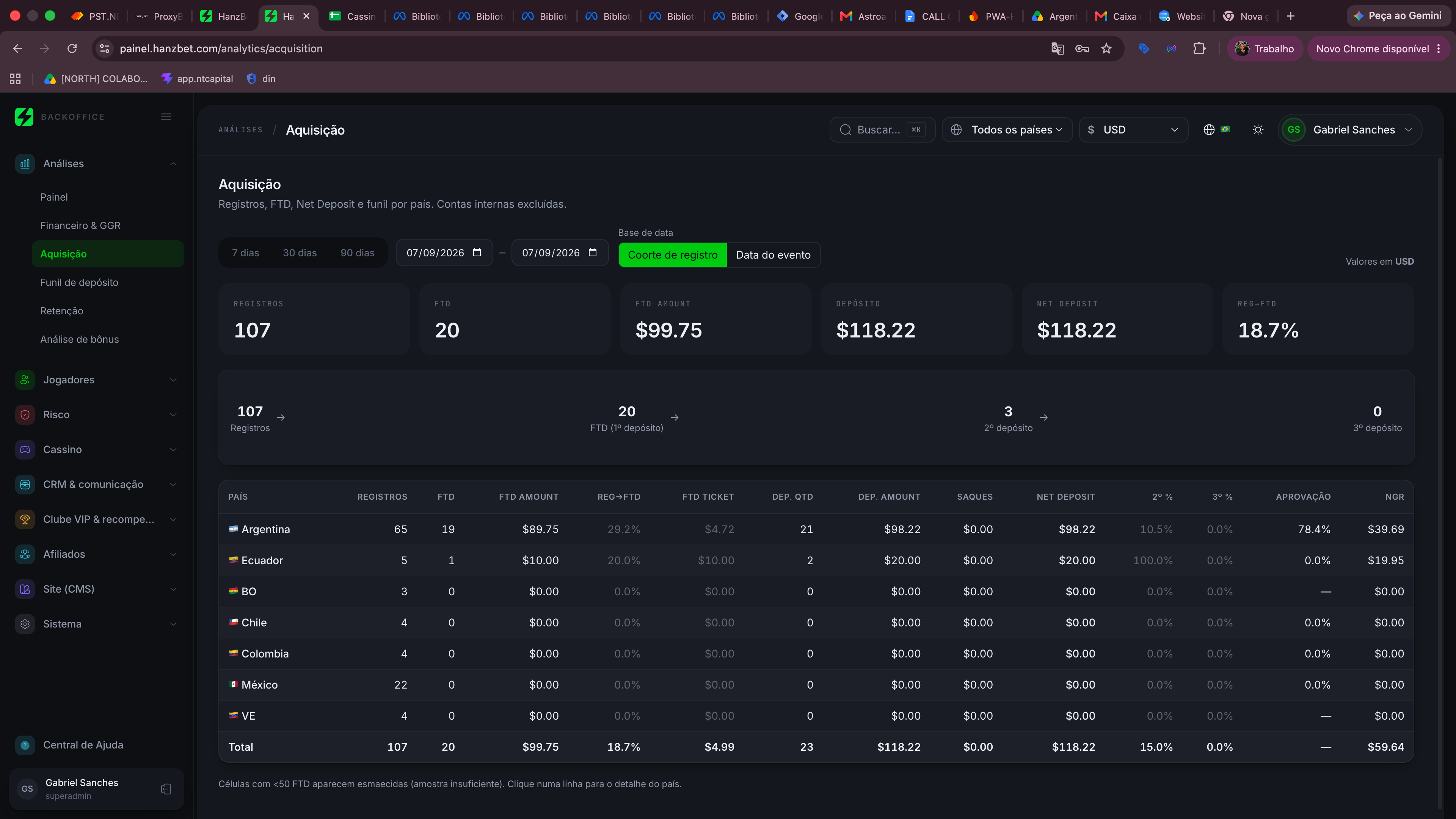Open Central de Ajuda help icon
The height and width of the screenshot is (819, 1456).
(25, 745)
